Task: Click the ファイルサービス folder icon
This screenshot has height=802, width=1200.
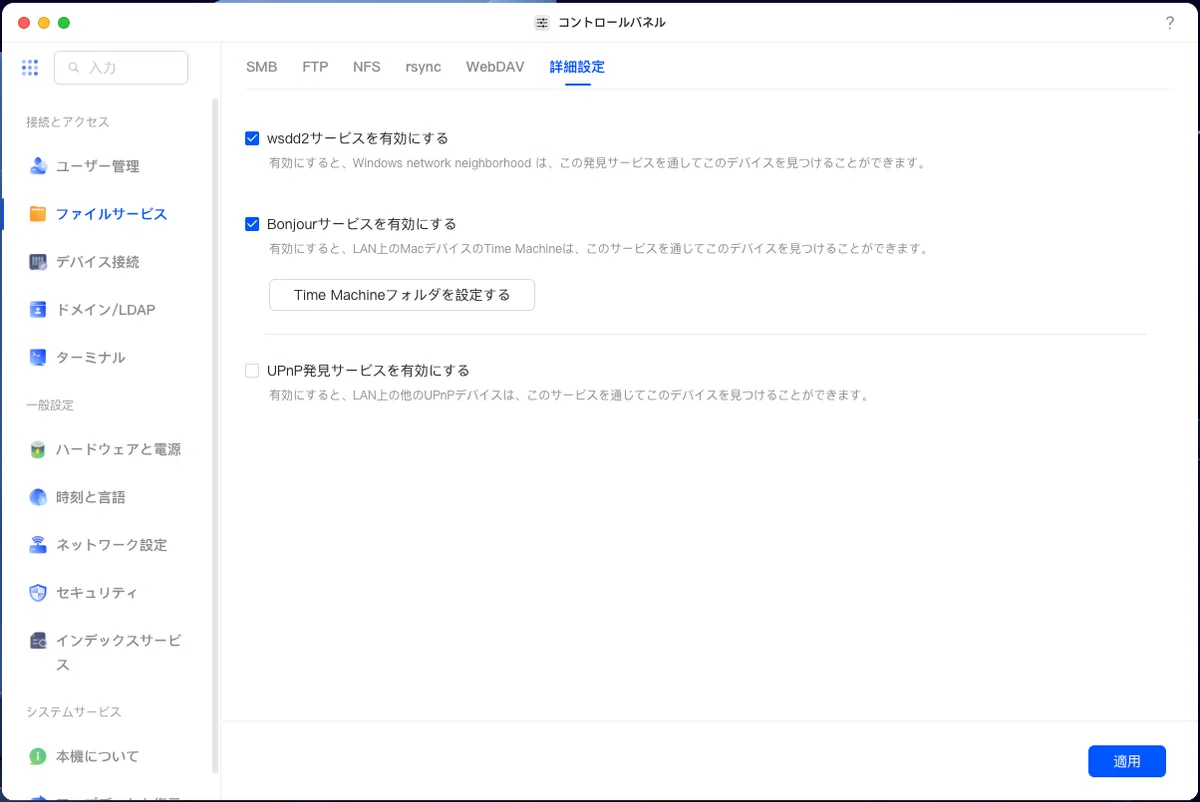Action: [38, 214]
